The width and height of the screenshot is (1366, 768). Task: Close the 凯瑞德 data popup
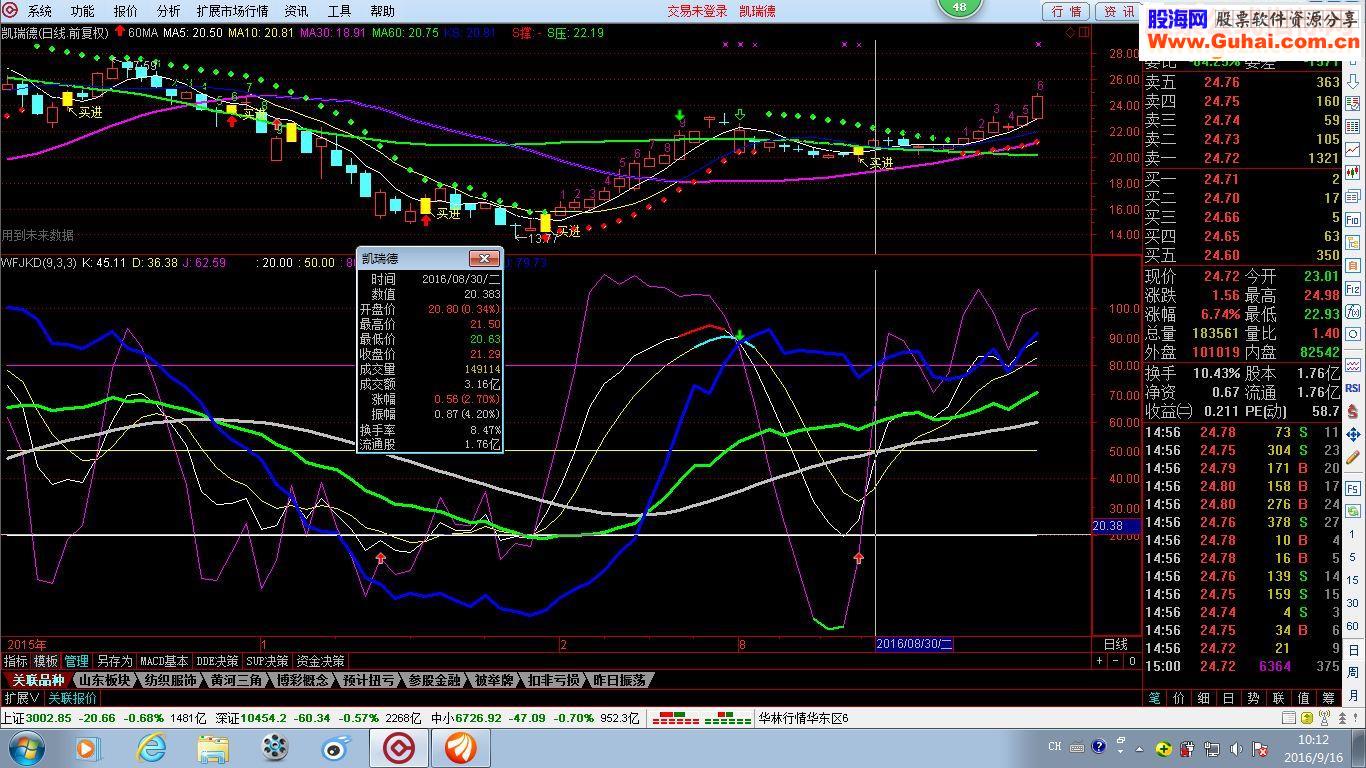point(484,258)
